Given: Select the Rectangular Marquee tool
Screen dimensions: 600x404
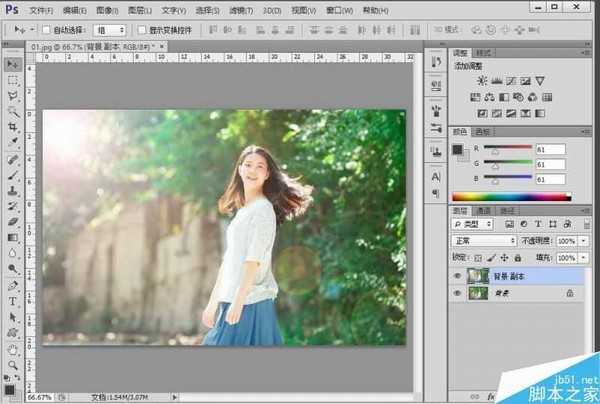Looking at the screenshot, I should tap(14, 80).
